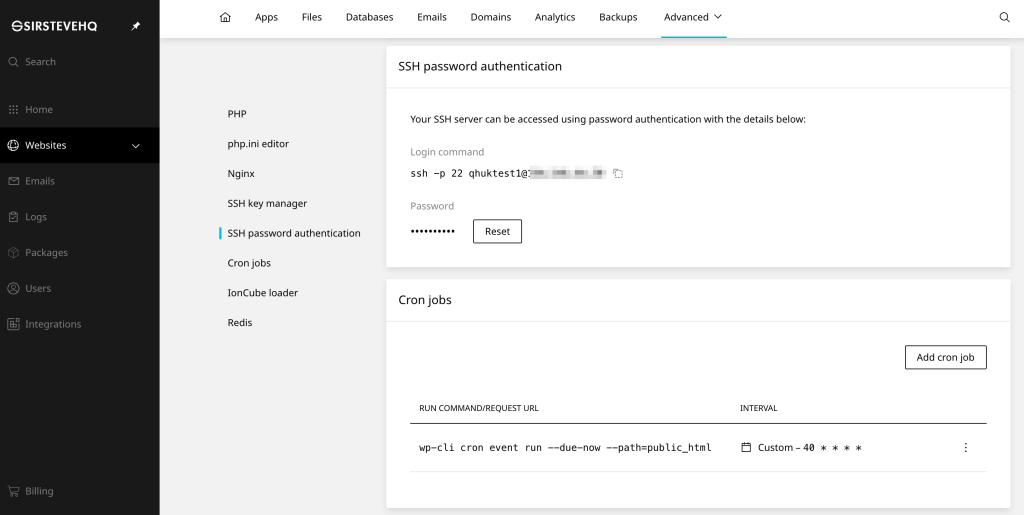The image size is (1024, 515).
Task: Click the pin icon beside the logo
Action: pos(136,26)
